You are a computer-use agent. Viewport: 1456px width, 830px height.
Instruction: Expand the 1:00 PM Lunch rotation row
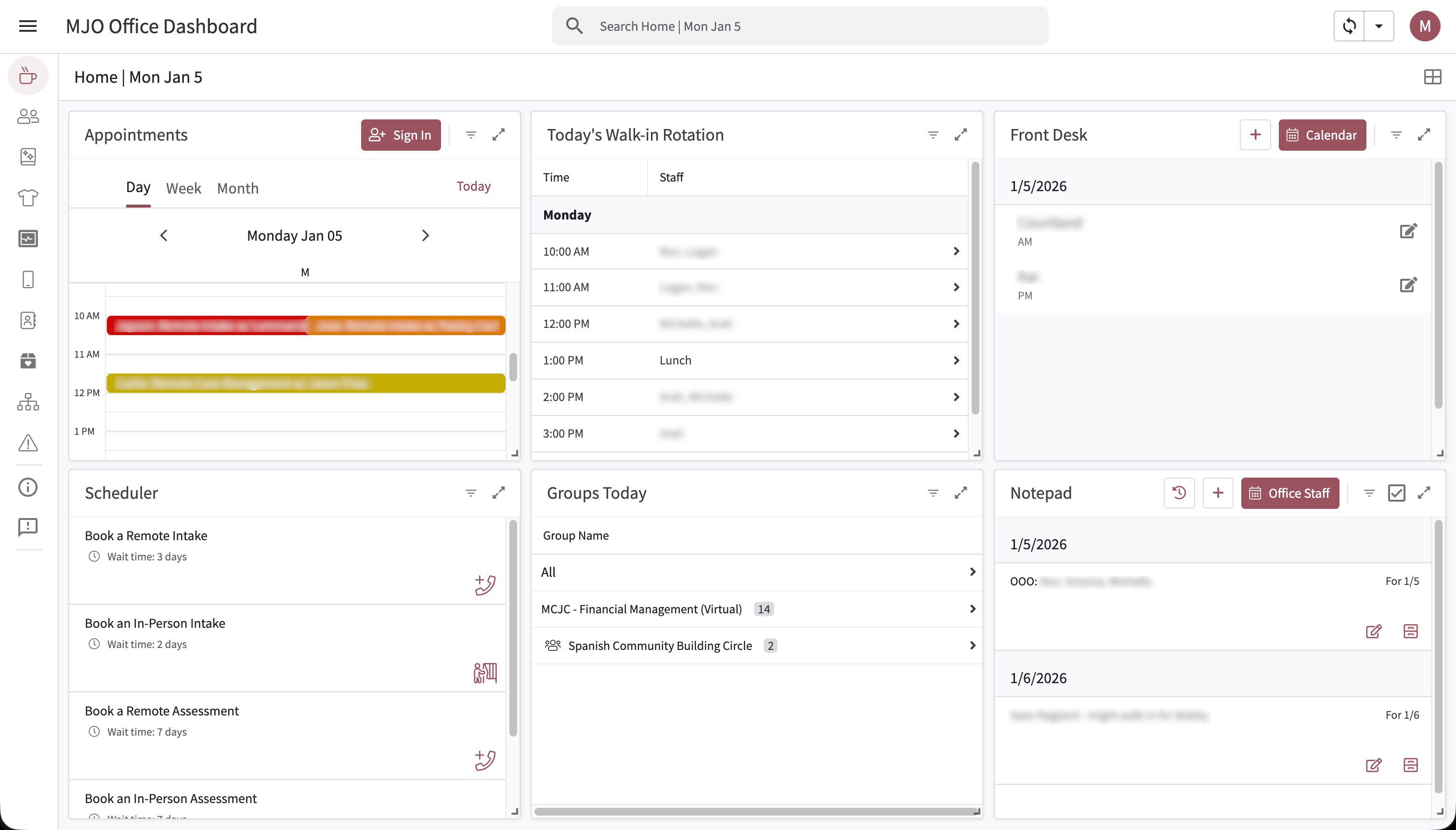[956, 360]
